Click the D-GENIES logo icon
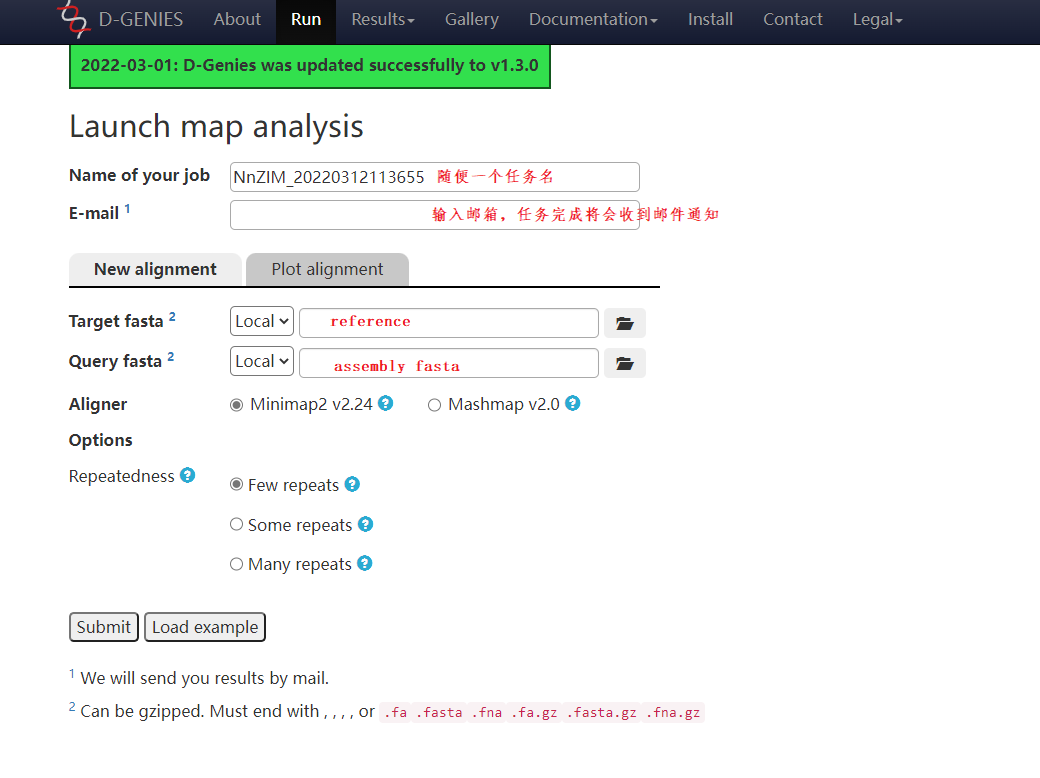1040x778 pixels. pos(73,19)
